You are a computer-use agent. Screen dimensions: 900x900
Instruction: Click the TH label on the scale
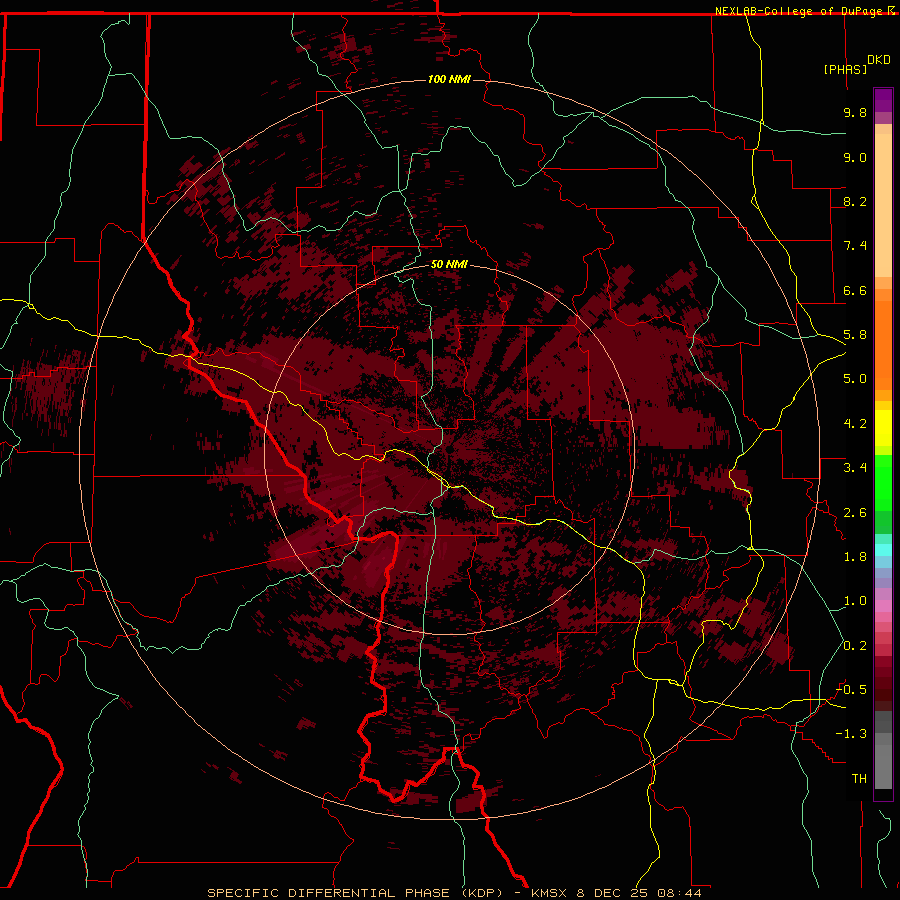click(x=859, y=779)
